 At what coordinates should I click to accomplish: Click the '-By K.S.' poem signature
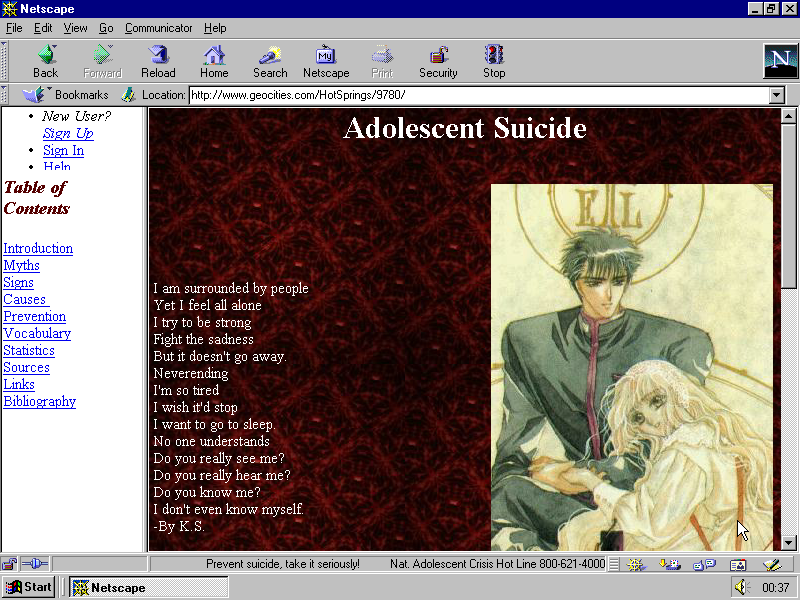(x=179, y=527)
